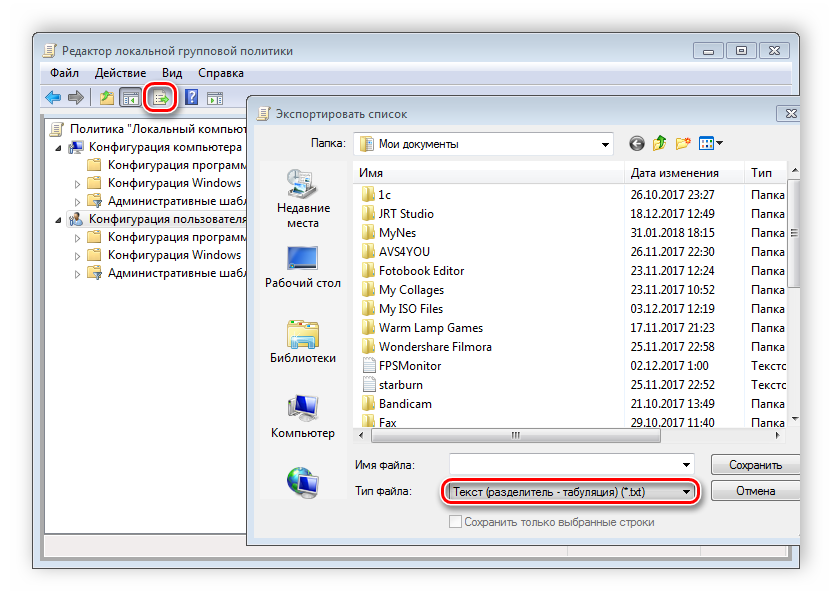The height and width of the screenshot is (601, 832).
Task: Select the My ISO Files folder row
Action: [402, 309]
